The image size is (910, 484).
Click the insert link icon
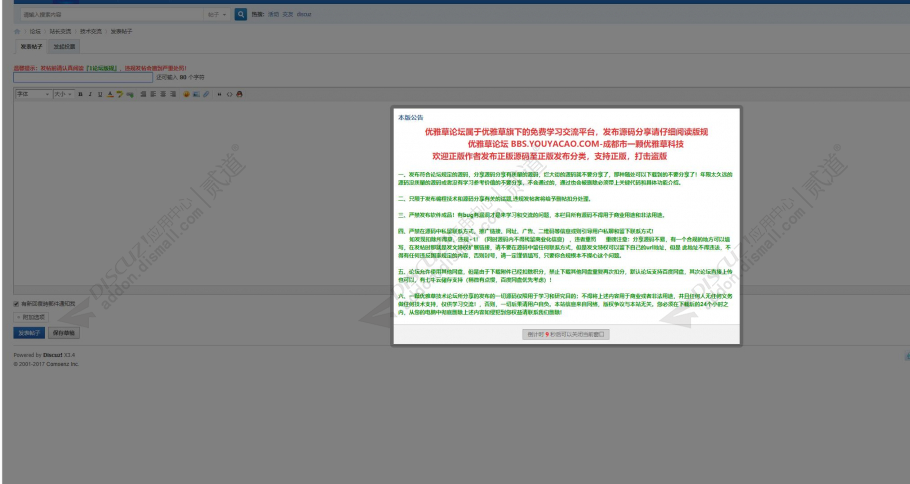click(x=130, y=94)
